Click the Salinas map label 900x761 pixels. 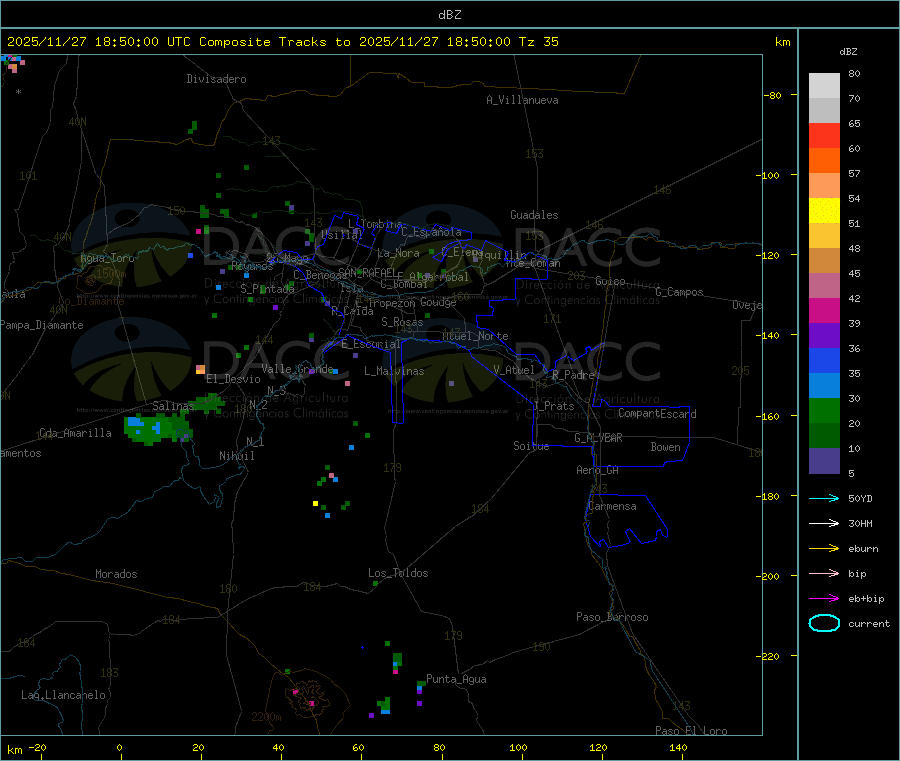click(x=173, y=406)
